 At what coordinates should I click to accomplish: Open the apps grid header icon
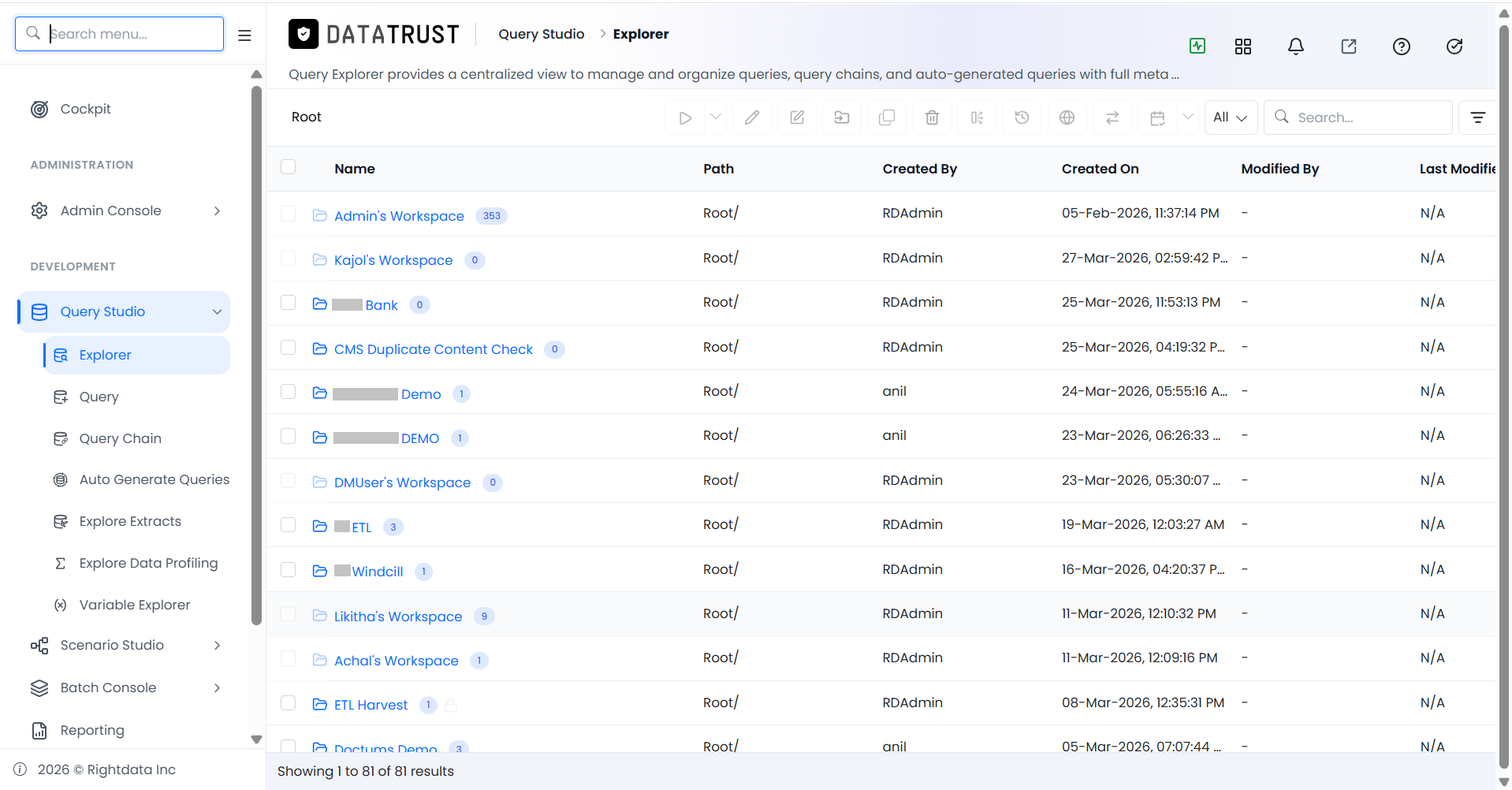[x=1243, y=47]
